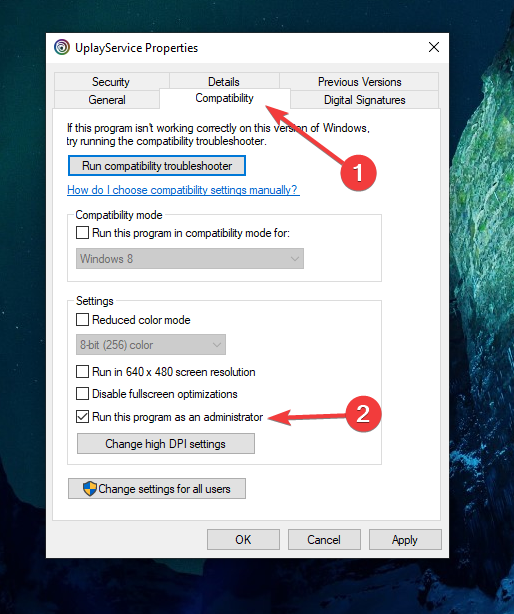Enable compatibility mode checkbox
The width and height of the screenshot is (514, 614).
click(x=82, y=233)
